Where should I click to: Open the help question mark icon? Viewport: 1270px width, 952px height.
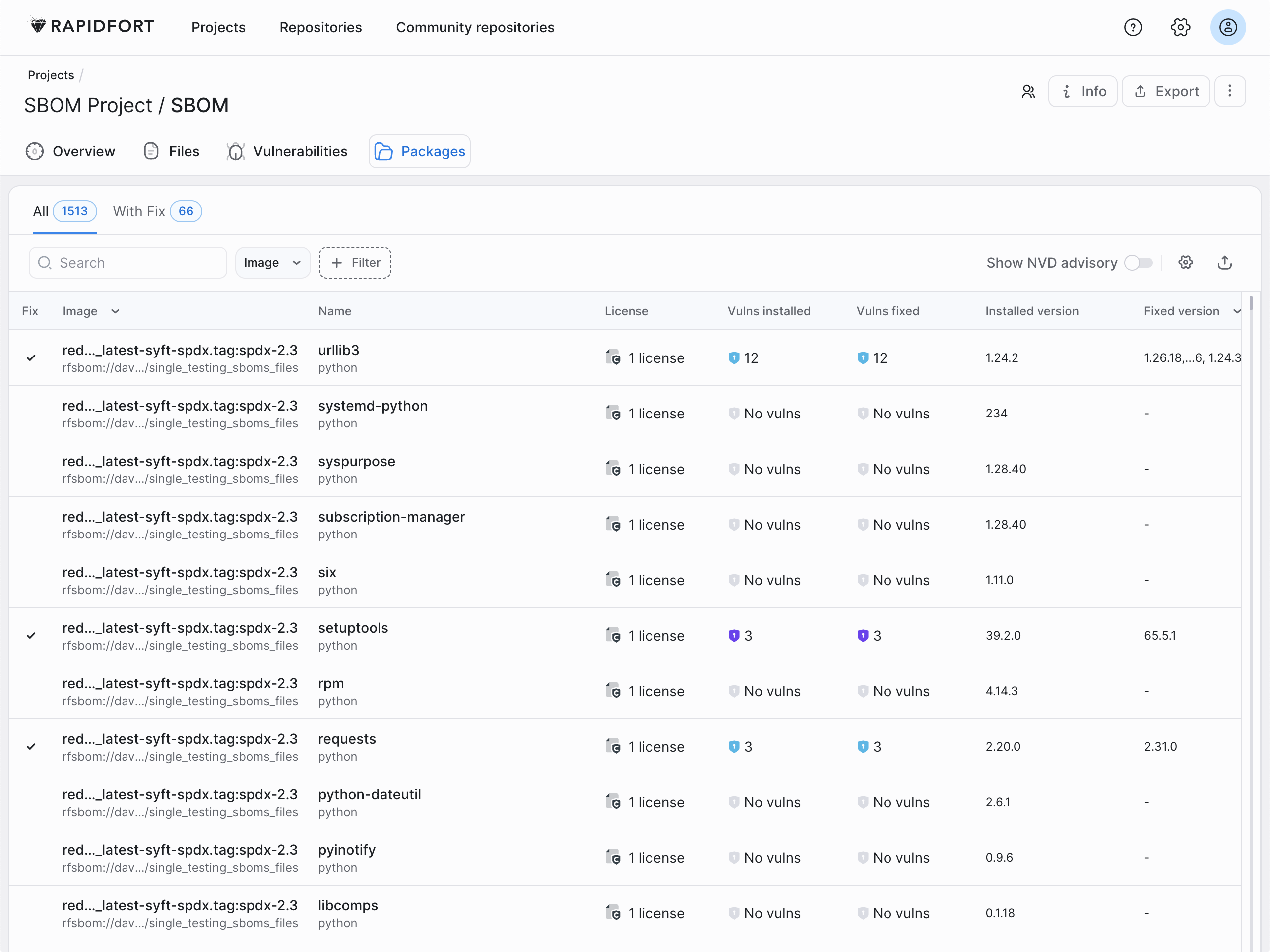tap(1132, 27)
